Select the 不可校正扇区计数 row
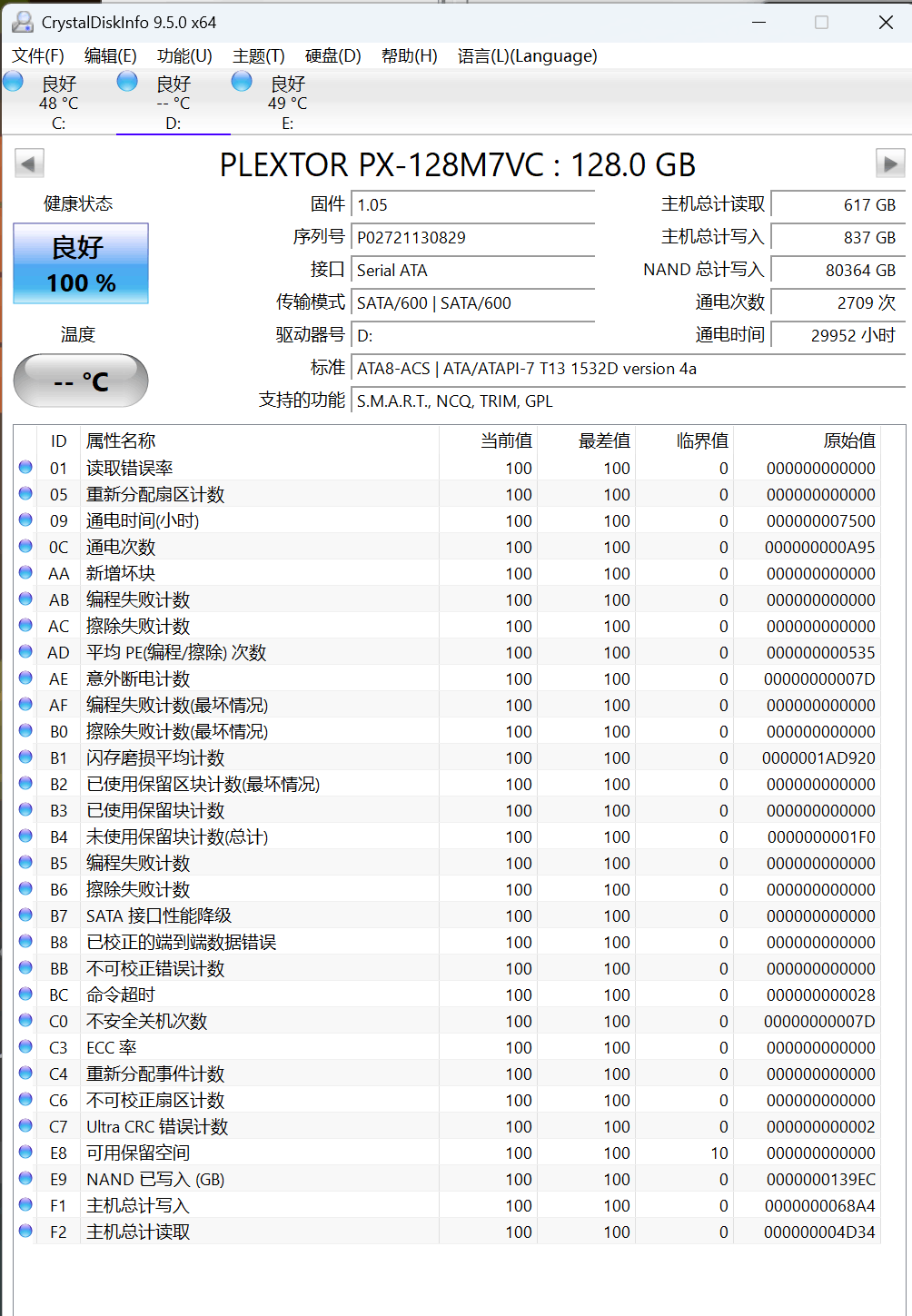Screen dimensions: 912x1316 coord(448,1100)
